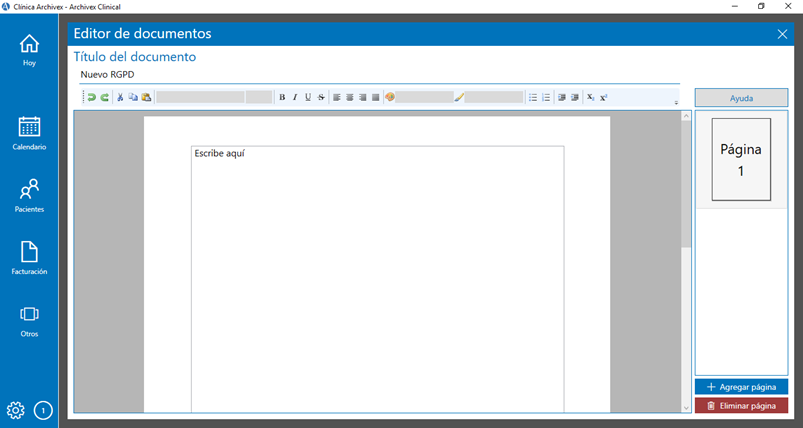Click the Eliminar página button
803x428 pixels.
pos(741,406)
